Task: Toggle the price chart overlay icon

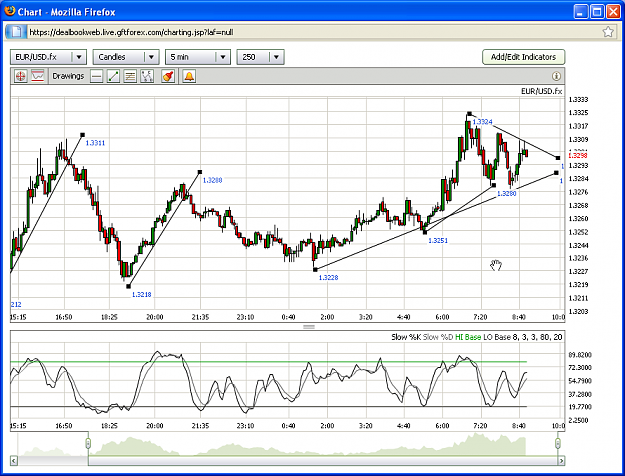Action: click(x=37, y=76)
